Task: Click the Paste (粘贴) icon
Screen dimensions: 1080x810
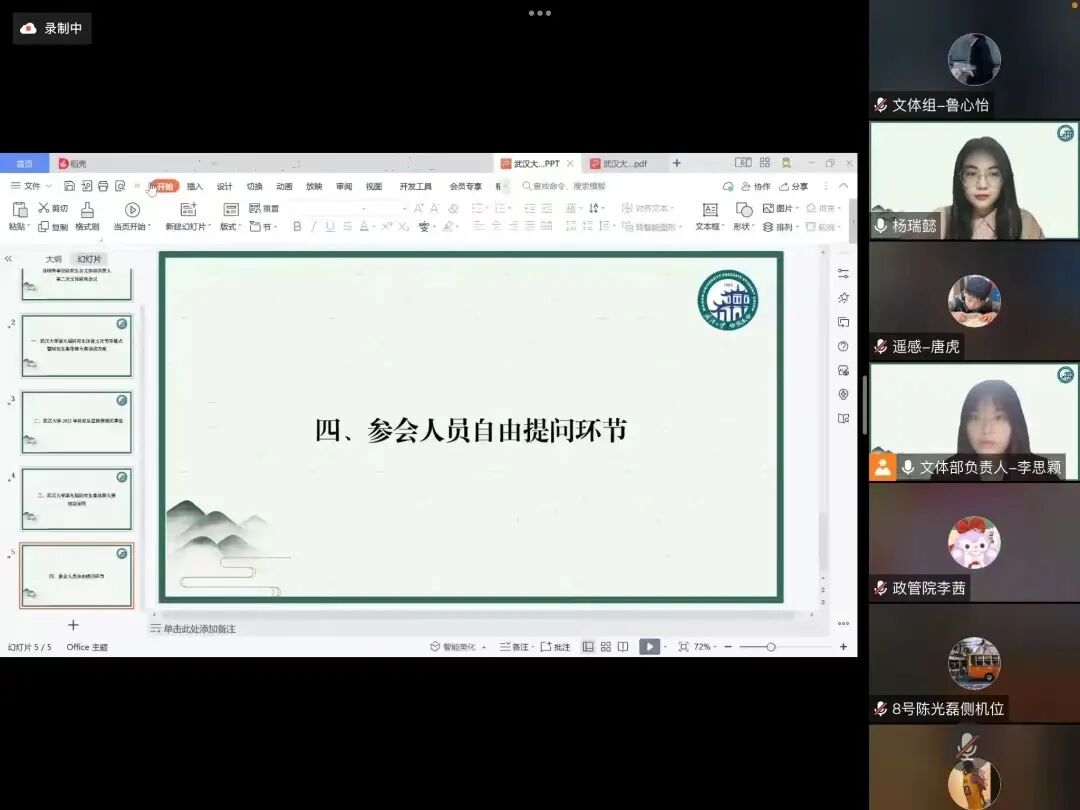Action: click(19, 209)
